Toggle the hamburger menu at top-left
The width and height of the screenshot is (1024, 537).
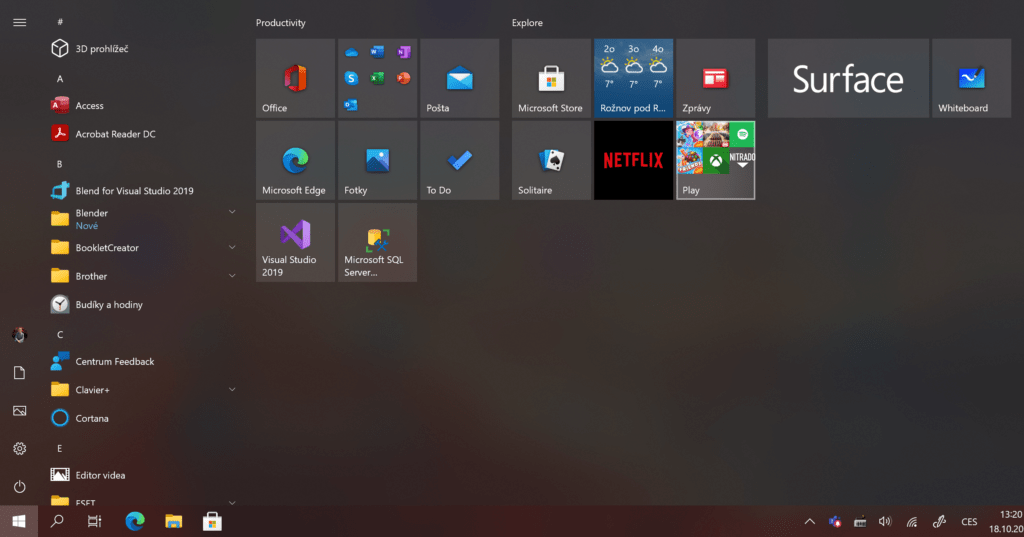click(19, 22)
